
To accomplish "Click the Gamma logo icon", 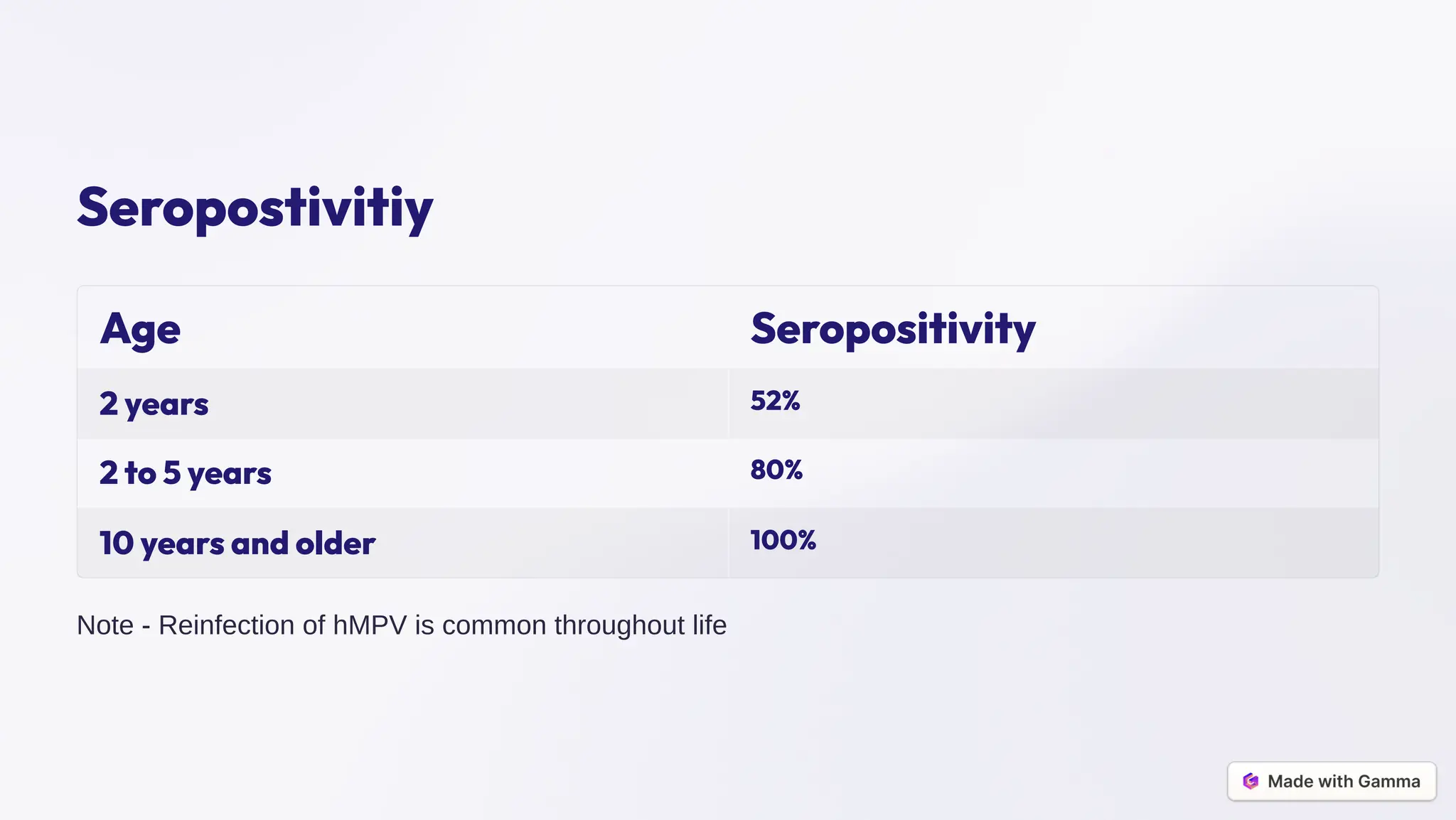I will click(1251, 781).
